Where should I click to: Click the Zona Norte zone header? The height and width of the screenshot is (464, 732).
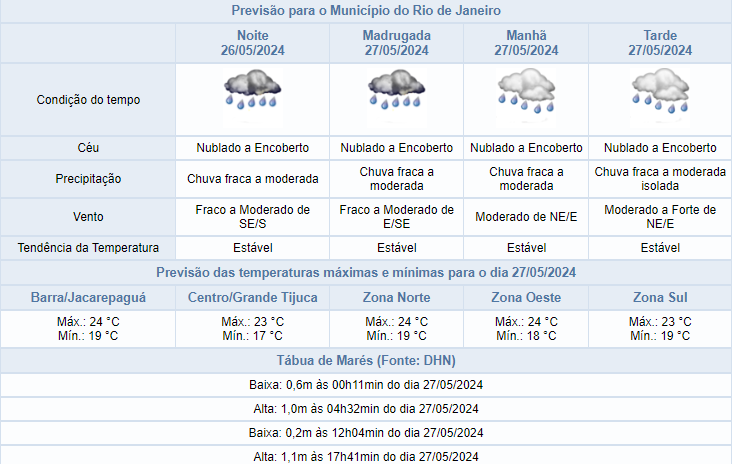coord(396,298)
